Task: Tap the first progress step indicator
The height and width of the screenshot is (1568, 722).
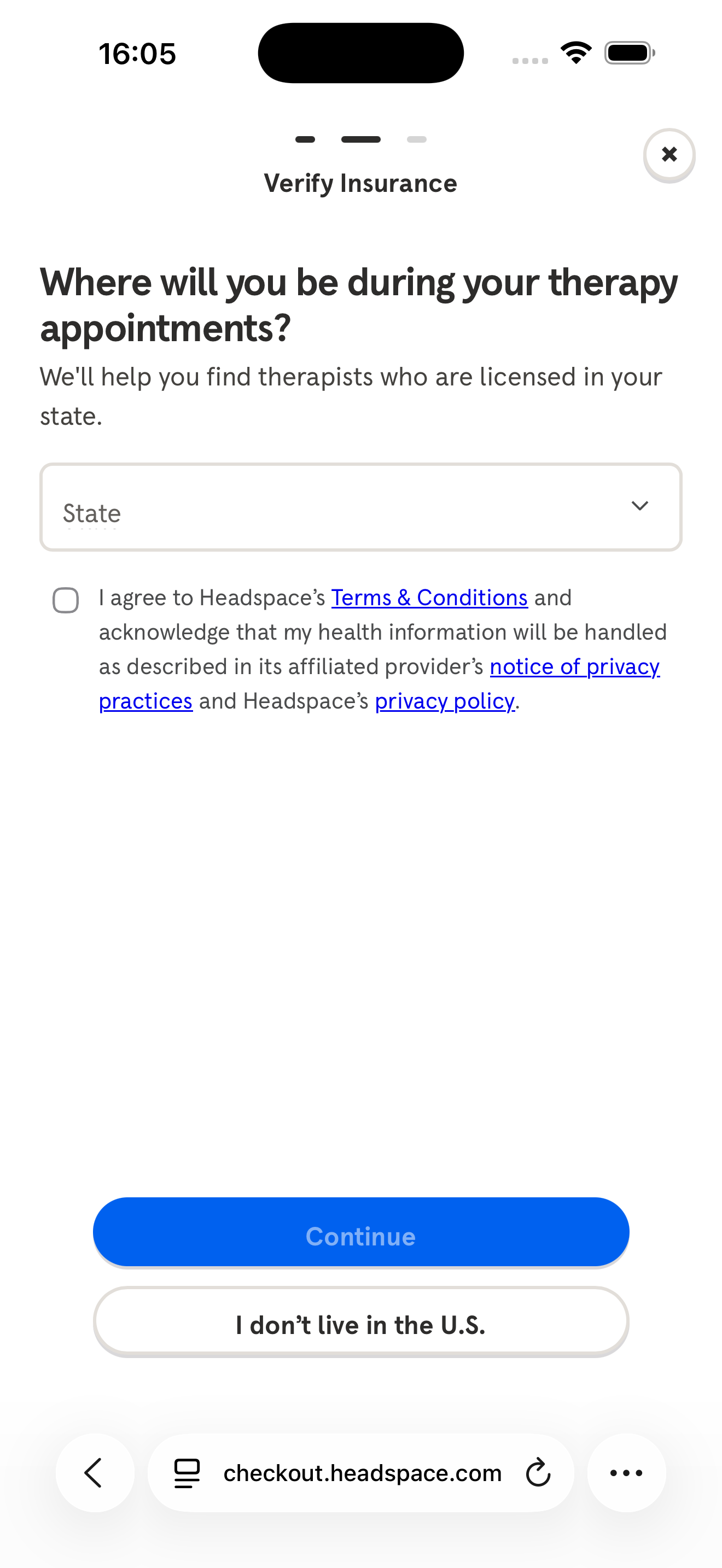Action: click(x=306, y=139)
